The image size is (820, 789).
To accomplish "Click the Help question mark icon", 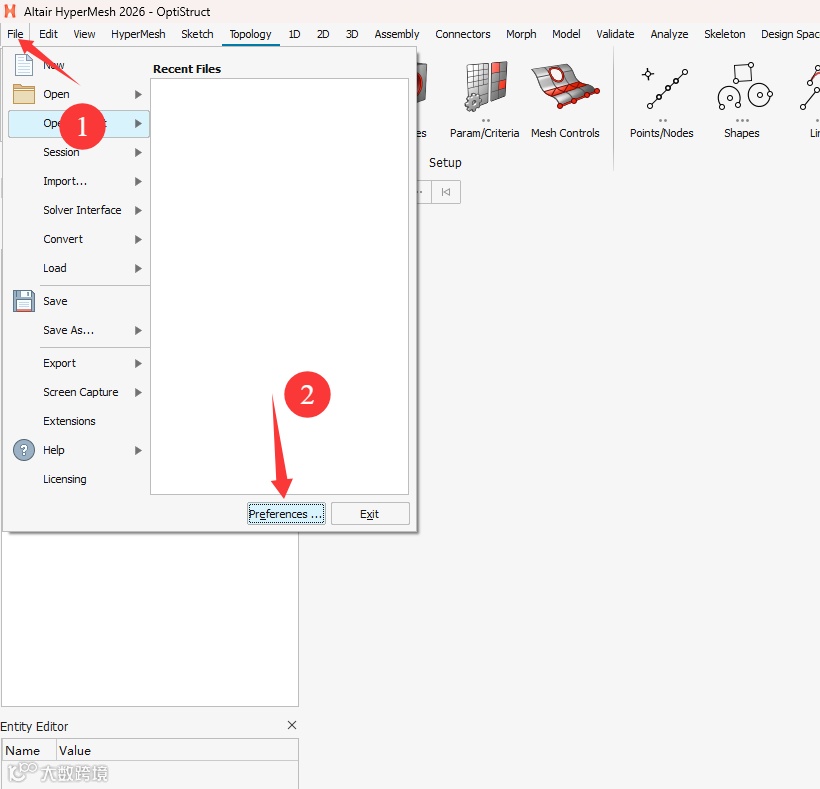I will (24, 450).
